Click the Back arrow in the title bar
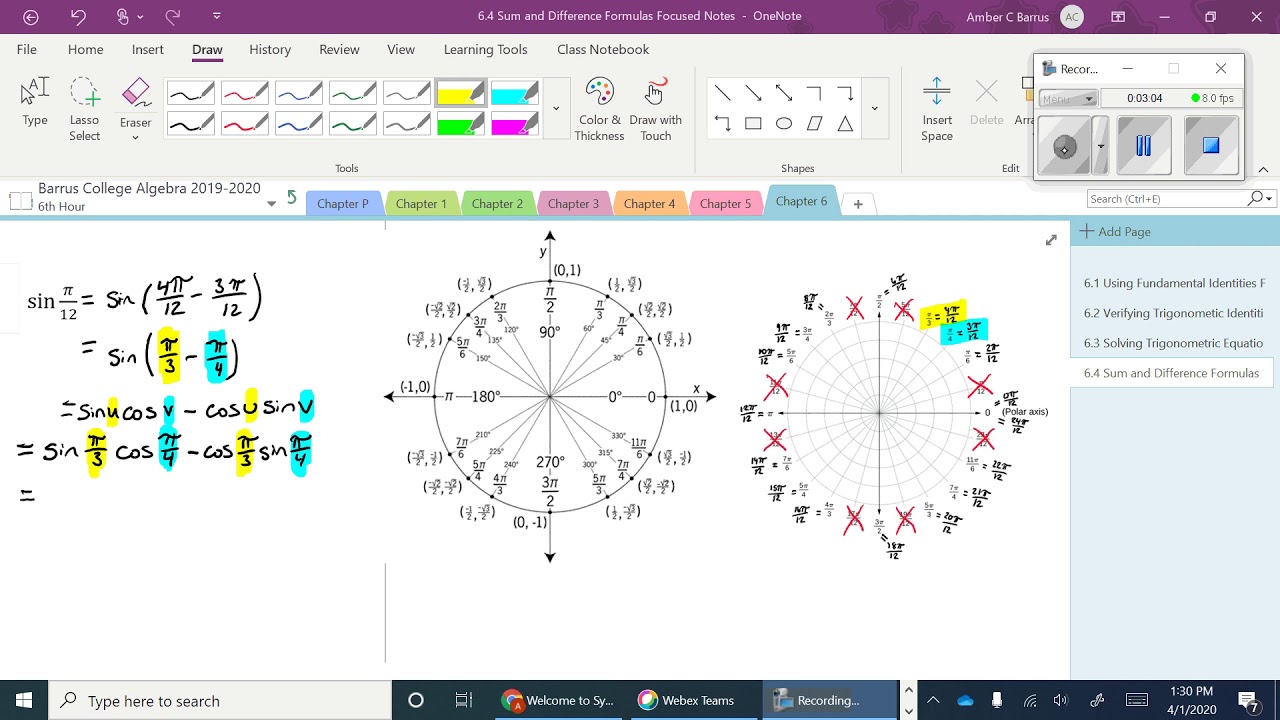This screenshot has height=720, width=1280. [x=30, y=17]
